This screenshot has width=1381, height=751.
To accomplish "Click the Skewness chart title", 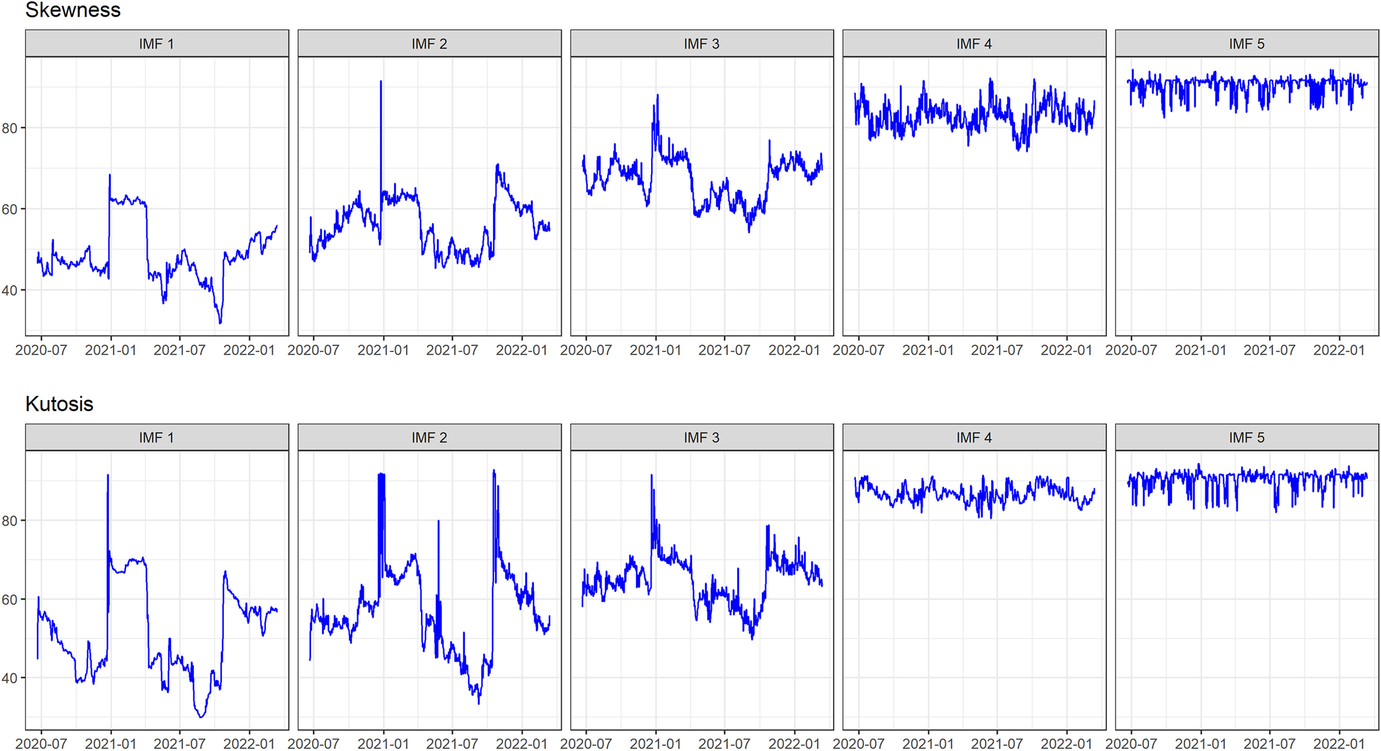I will coord(72,11).
